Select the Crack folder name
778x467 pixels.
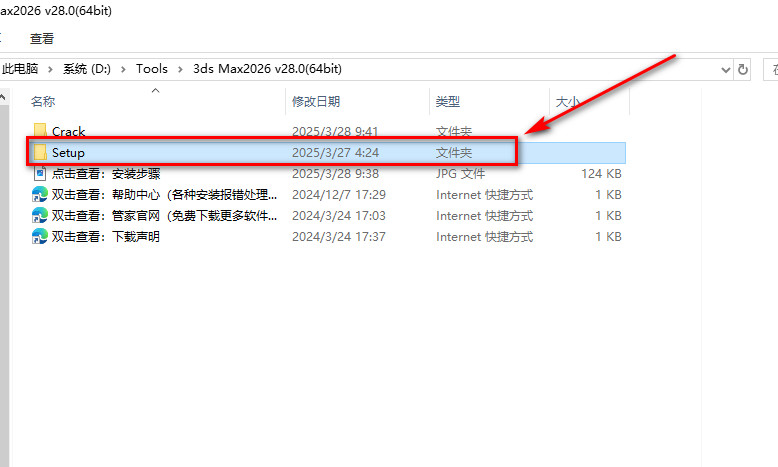point(68,132)
